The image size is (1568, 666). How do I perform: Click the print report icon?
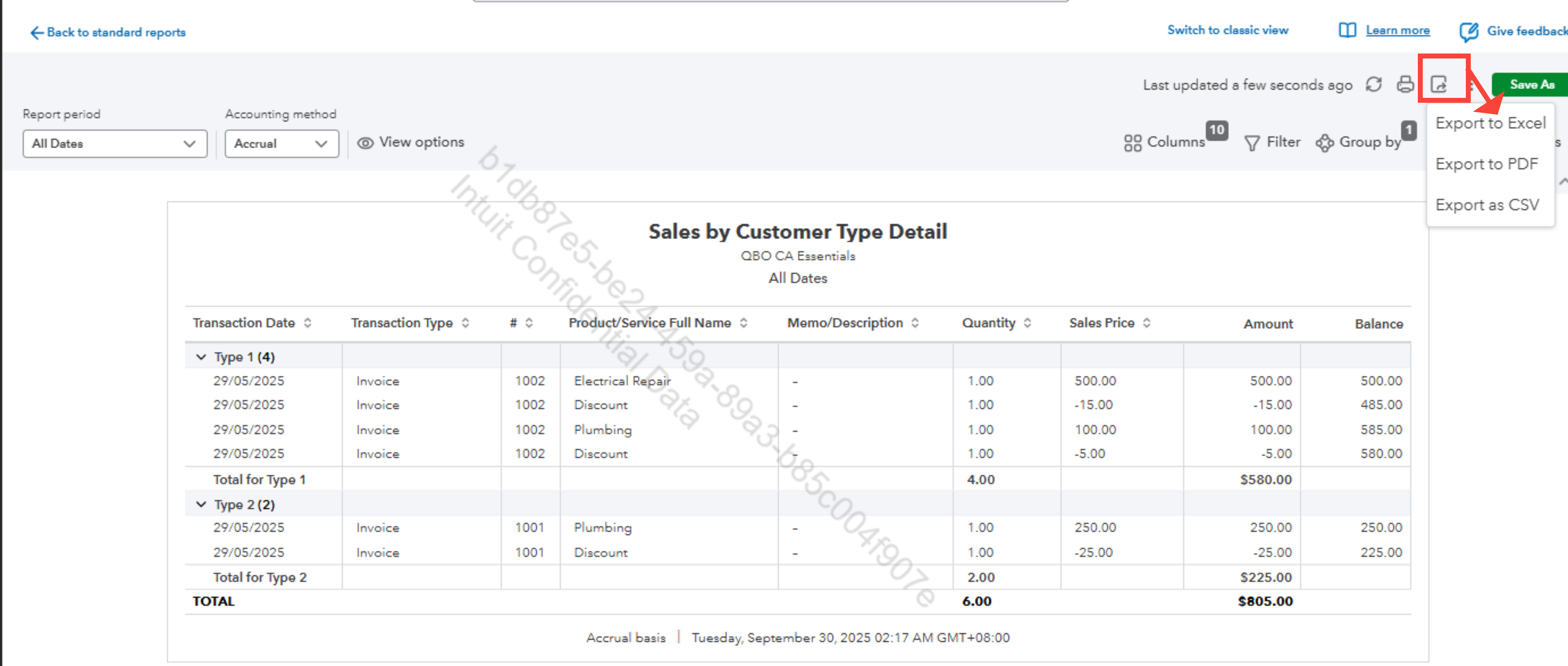[1405, 85]
